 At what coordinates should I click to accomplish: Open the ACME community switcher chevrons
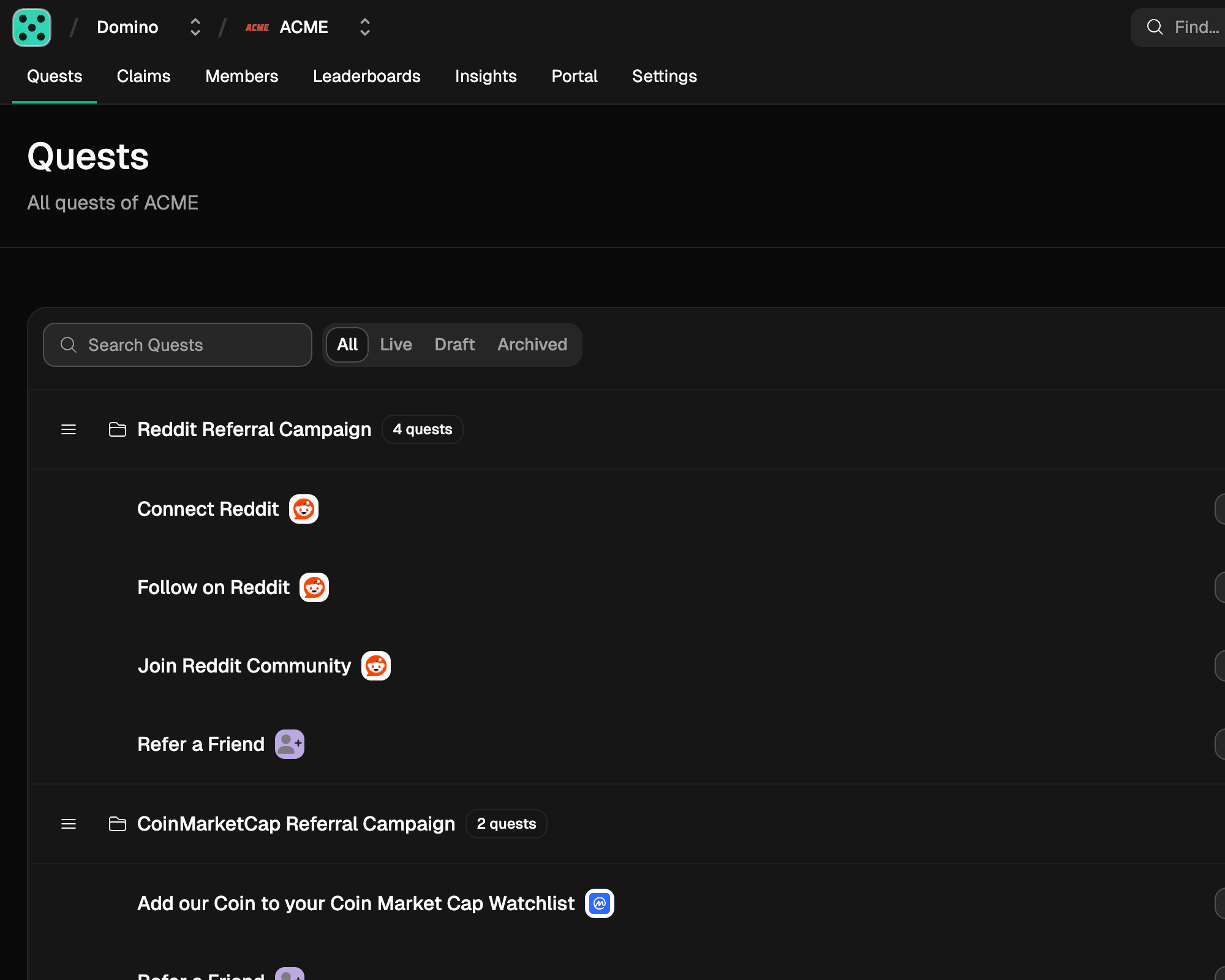[x=364, y=28]
